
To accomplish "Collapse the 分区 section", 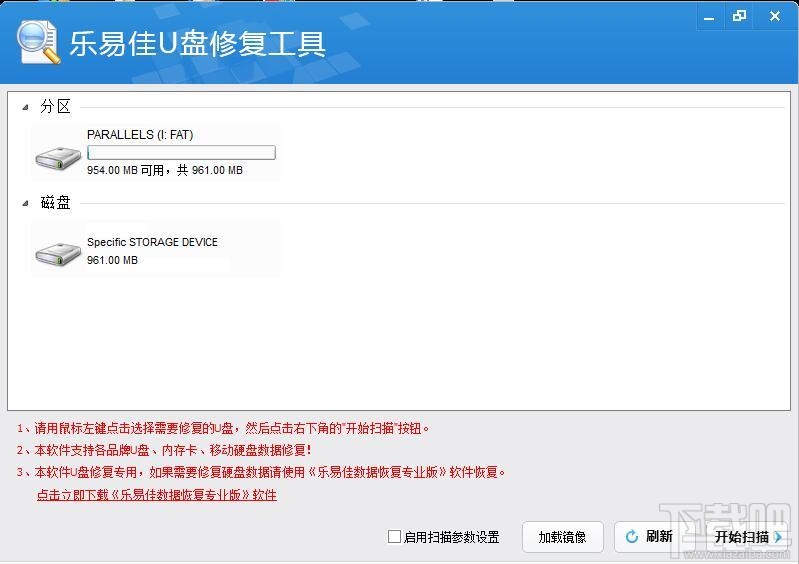I will [25, 107].
